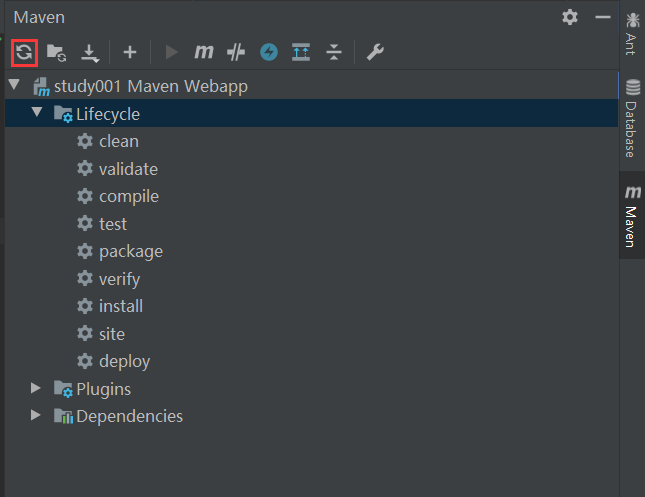Select the clean lifecycle goal
The width and height of the screenshot is (645, 497).
pos(118,141)
